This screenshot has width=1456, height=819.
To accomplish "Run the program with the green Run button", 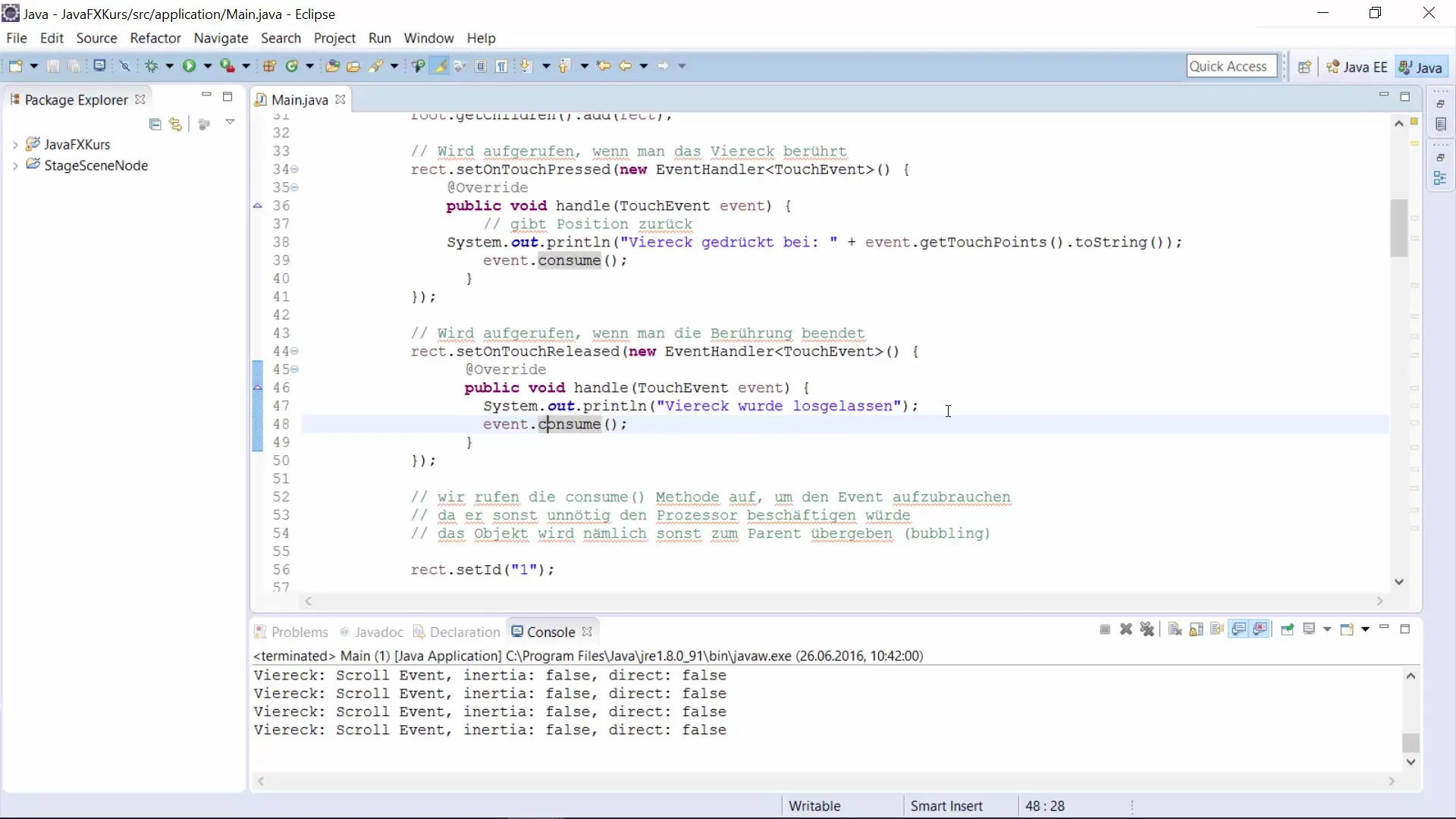I will (190, 66).
